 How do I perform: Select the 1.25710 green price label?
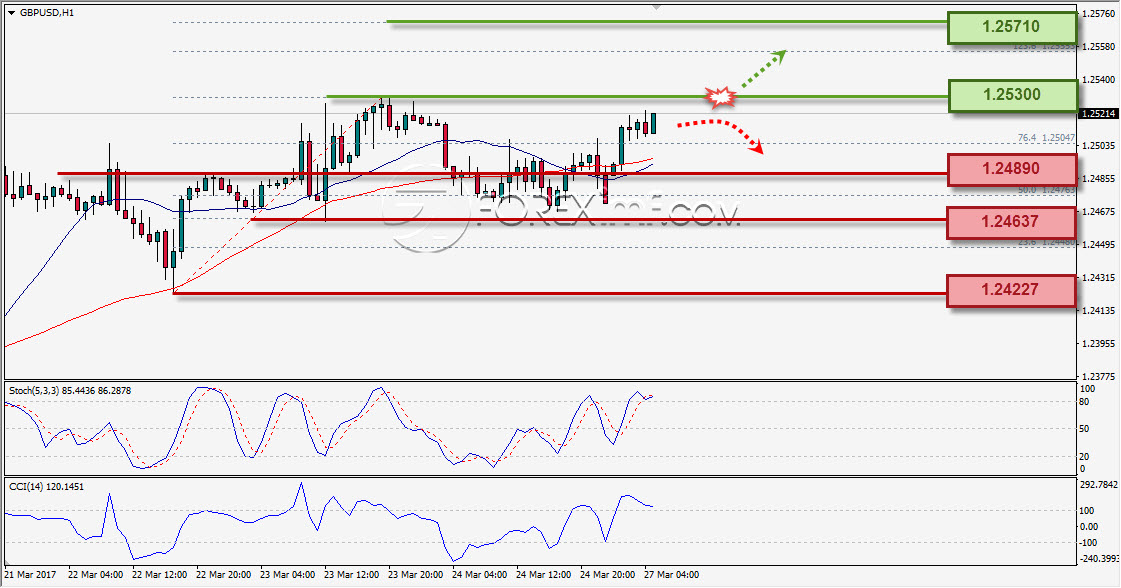click(1012, 27)
